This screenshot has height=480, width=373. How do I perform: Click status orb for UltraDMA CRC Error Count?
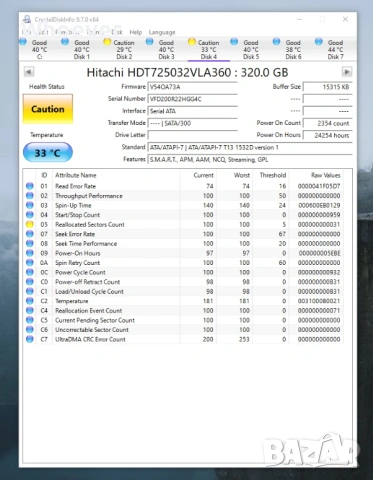point(30,339)
